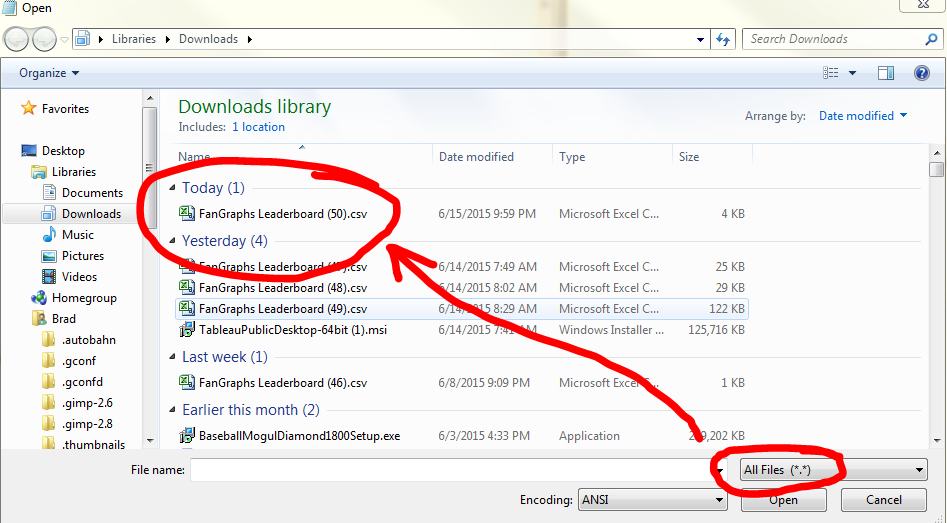947x523 pixels.
Task: Click the Back navigation arrow
Action: pos(16,39)
